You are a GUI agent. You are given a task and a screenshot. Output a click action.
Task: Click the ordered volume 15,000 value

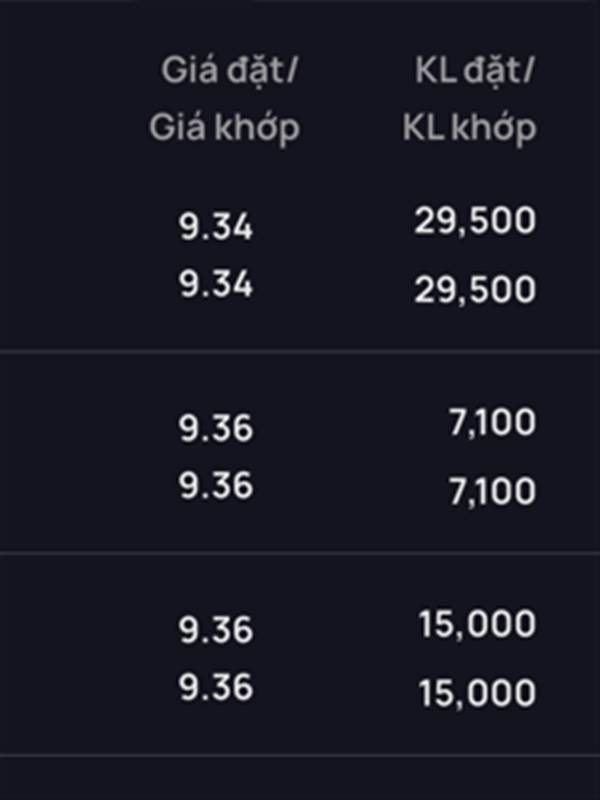click(x=477, y=624)
